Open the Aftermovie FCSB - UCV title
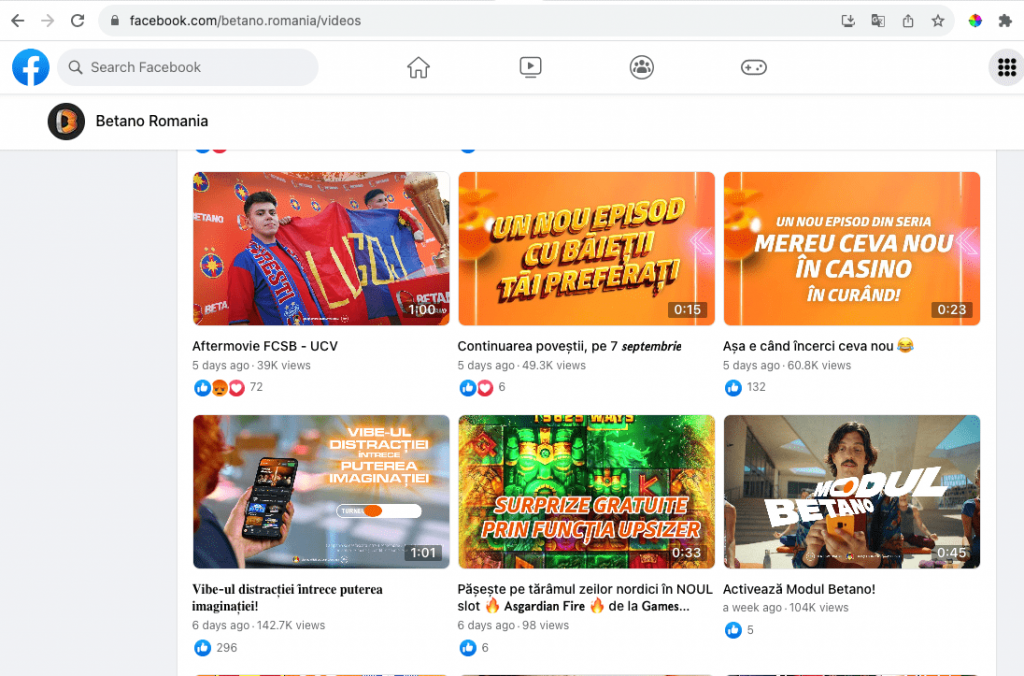 [264, 346]
